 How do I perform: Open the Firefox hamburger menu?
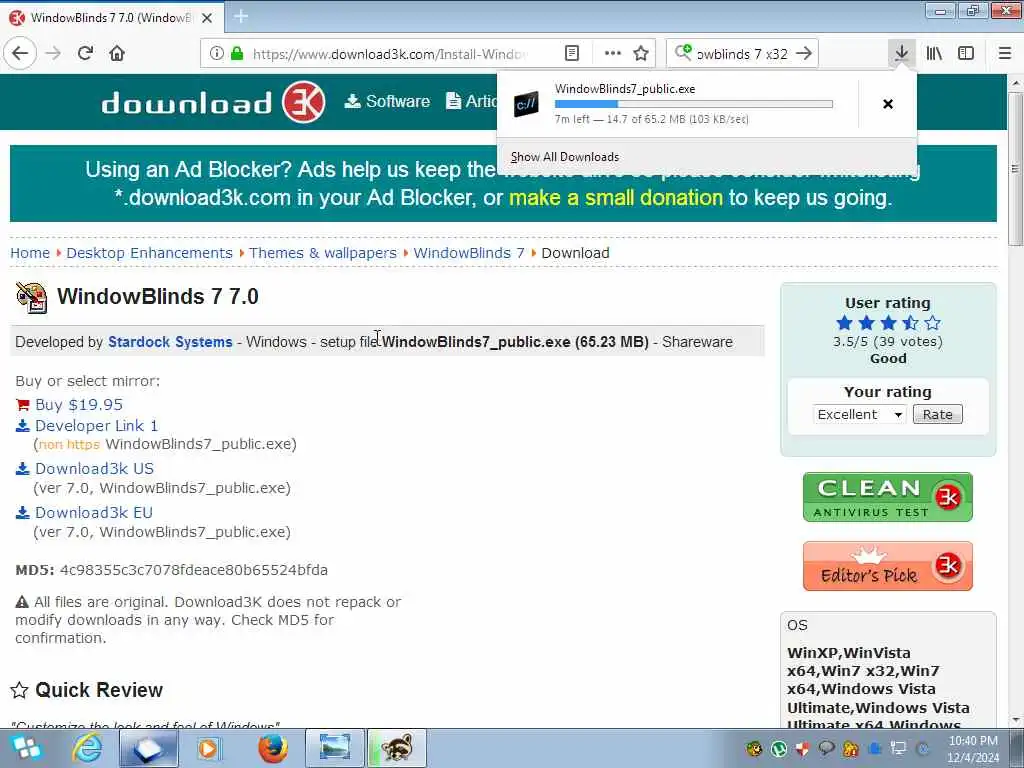(1004, 54)
